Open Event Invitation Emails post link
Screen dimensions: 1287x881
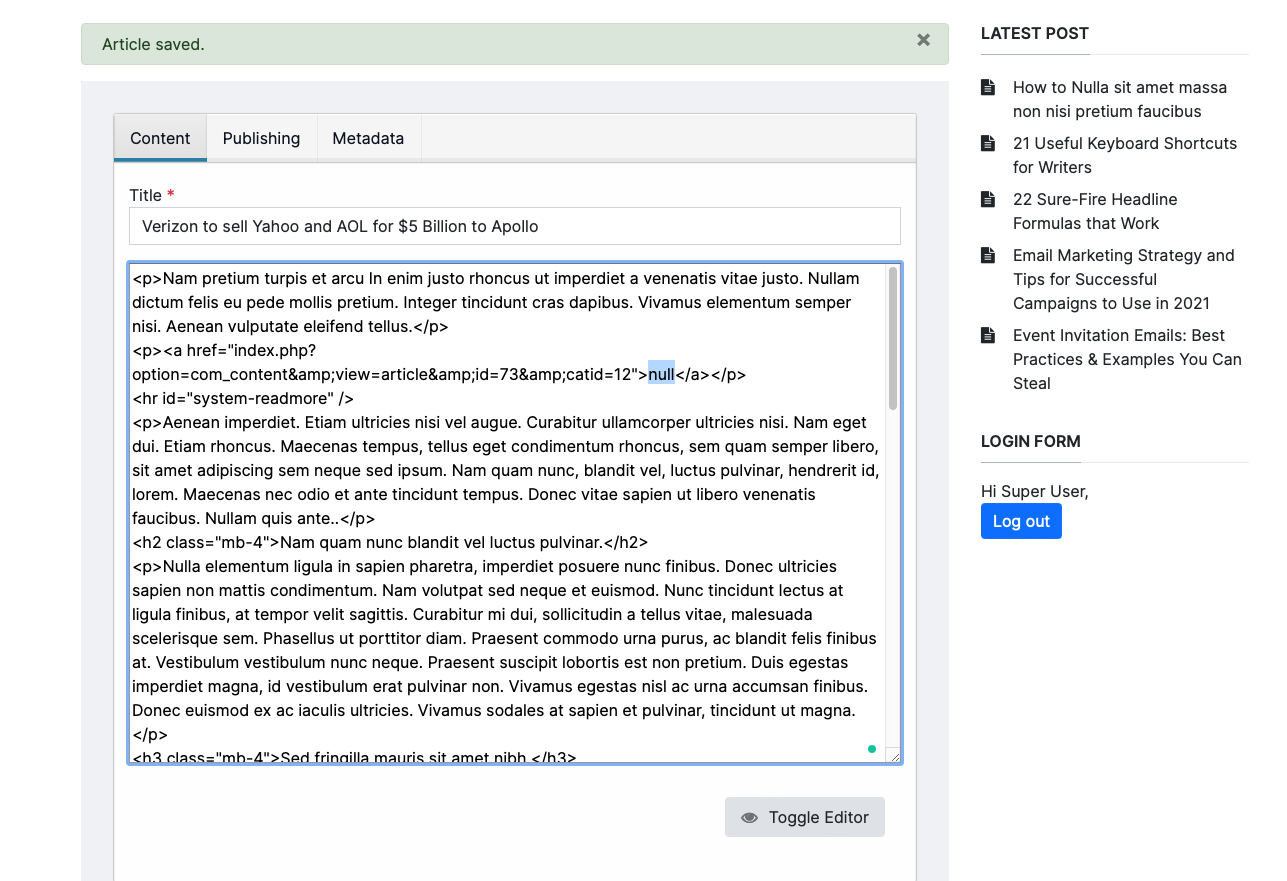[x=1127, y=359]
